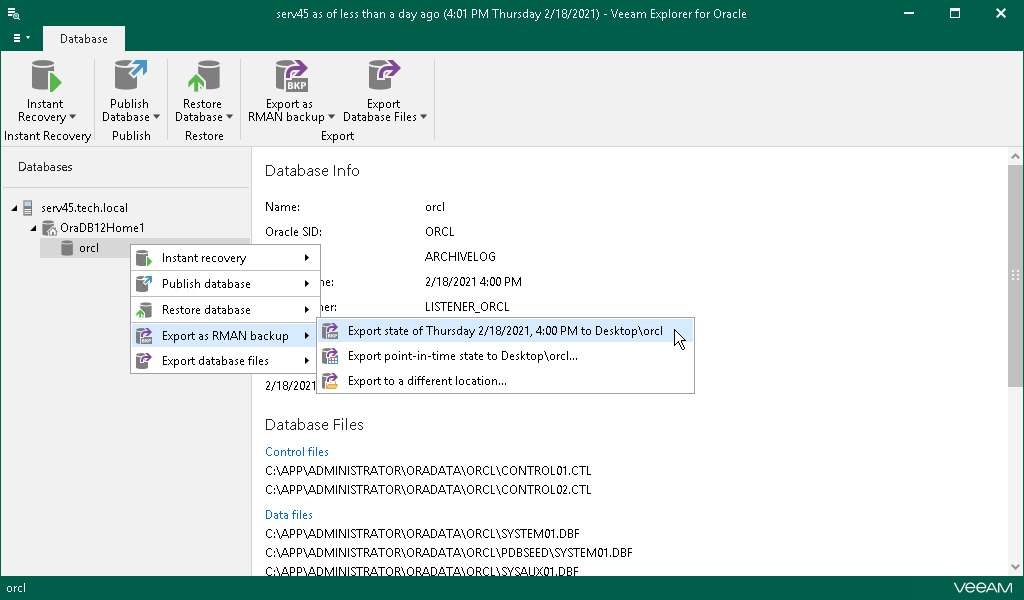Choose Publish database from context menu
Image resolution: width=1024 pixels, height=600 pixels.
pos(225,283)
